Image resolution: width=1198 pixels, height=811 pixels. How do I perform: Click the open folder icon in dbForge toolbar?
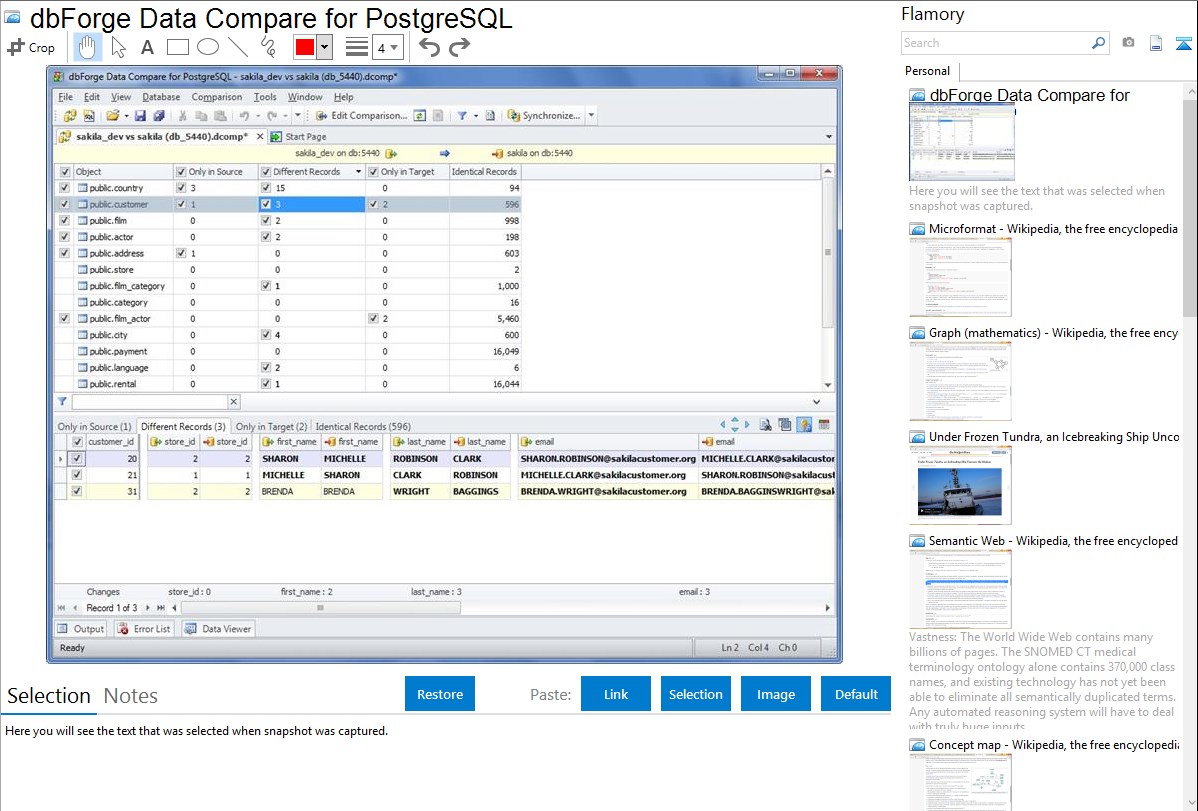click(x=112, y=115)
